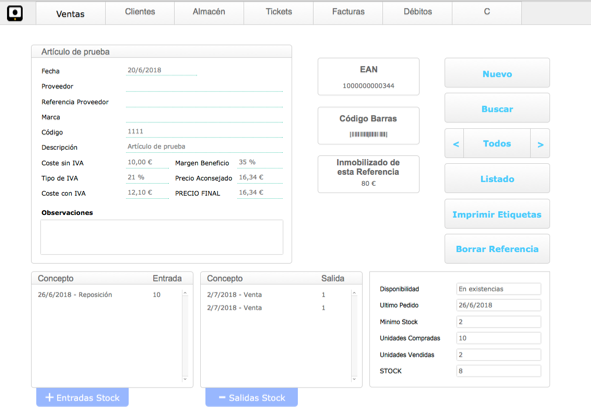Screen dimensions: 591x419
Task: Click the plus Entradas Stock button
Action: coord(83,398)
